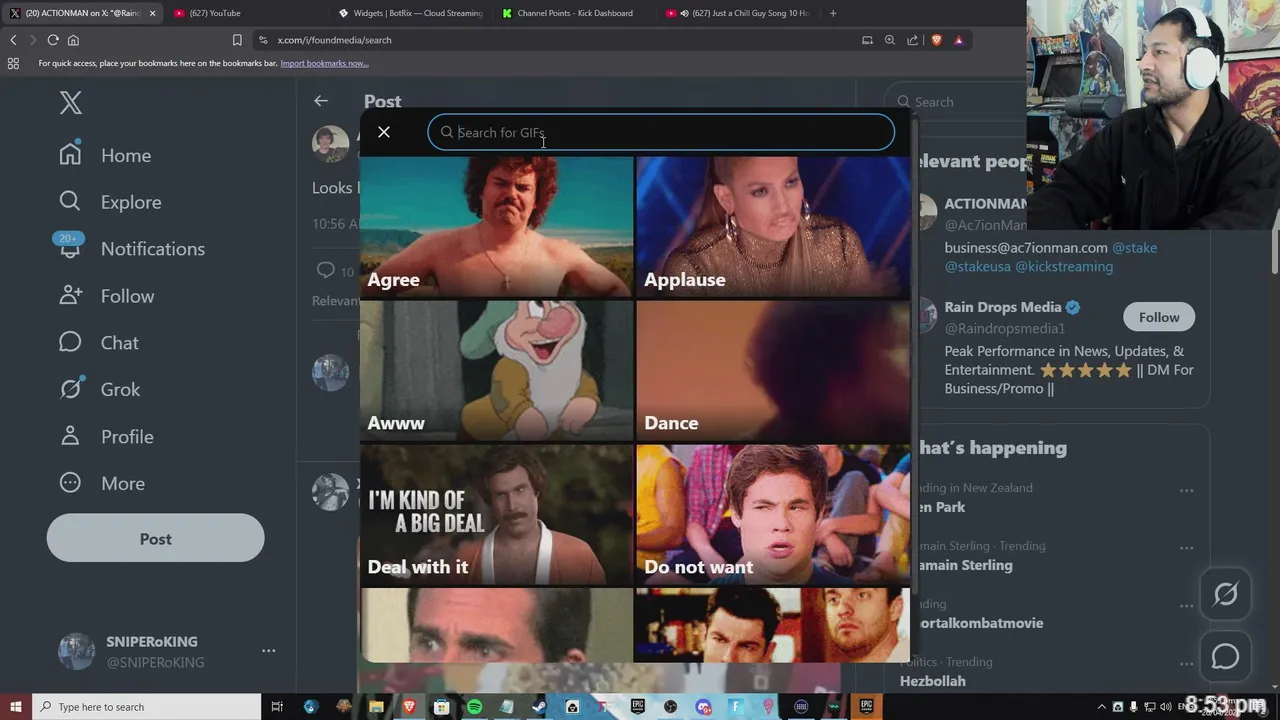The width and height of the screenshot is (1280, 720).
Task: Select the Deal with it GIF category
Action: (496, 515)
